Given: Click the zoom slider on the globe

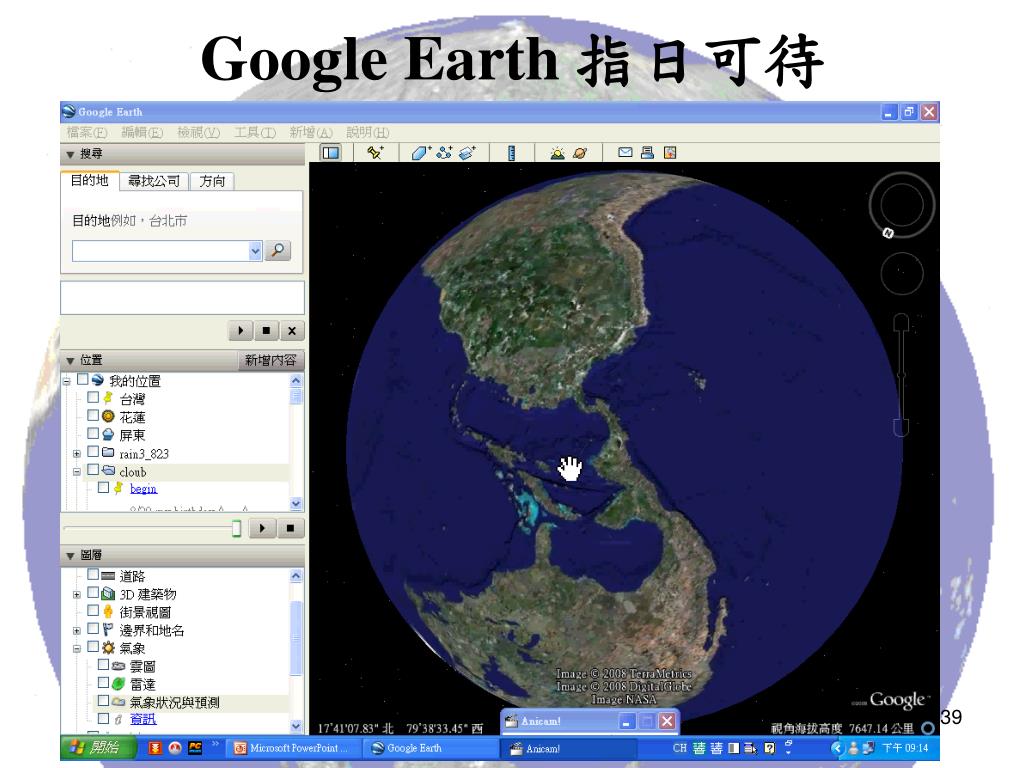Looking at the screenshot, I should 901,376.
